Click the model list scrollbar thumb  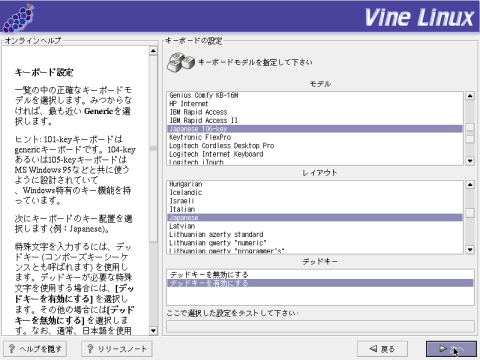click(470, 133)
